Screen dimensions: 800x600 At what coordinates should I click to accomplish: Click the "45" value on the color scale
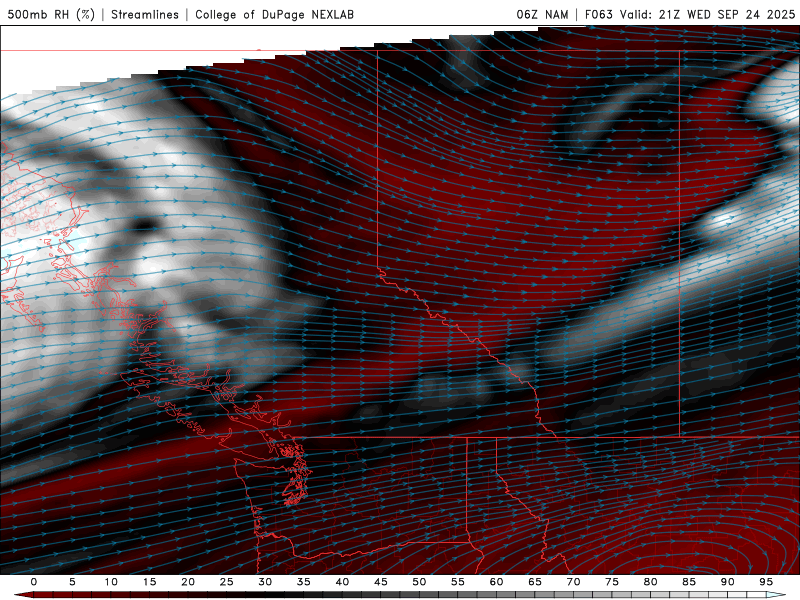[x=381, y=582]
